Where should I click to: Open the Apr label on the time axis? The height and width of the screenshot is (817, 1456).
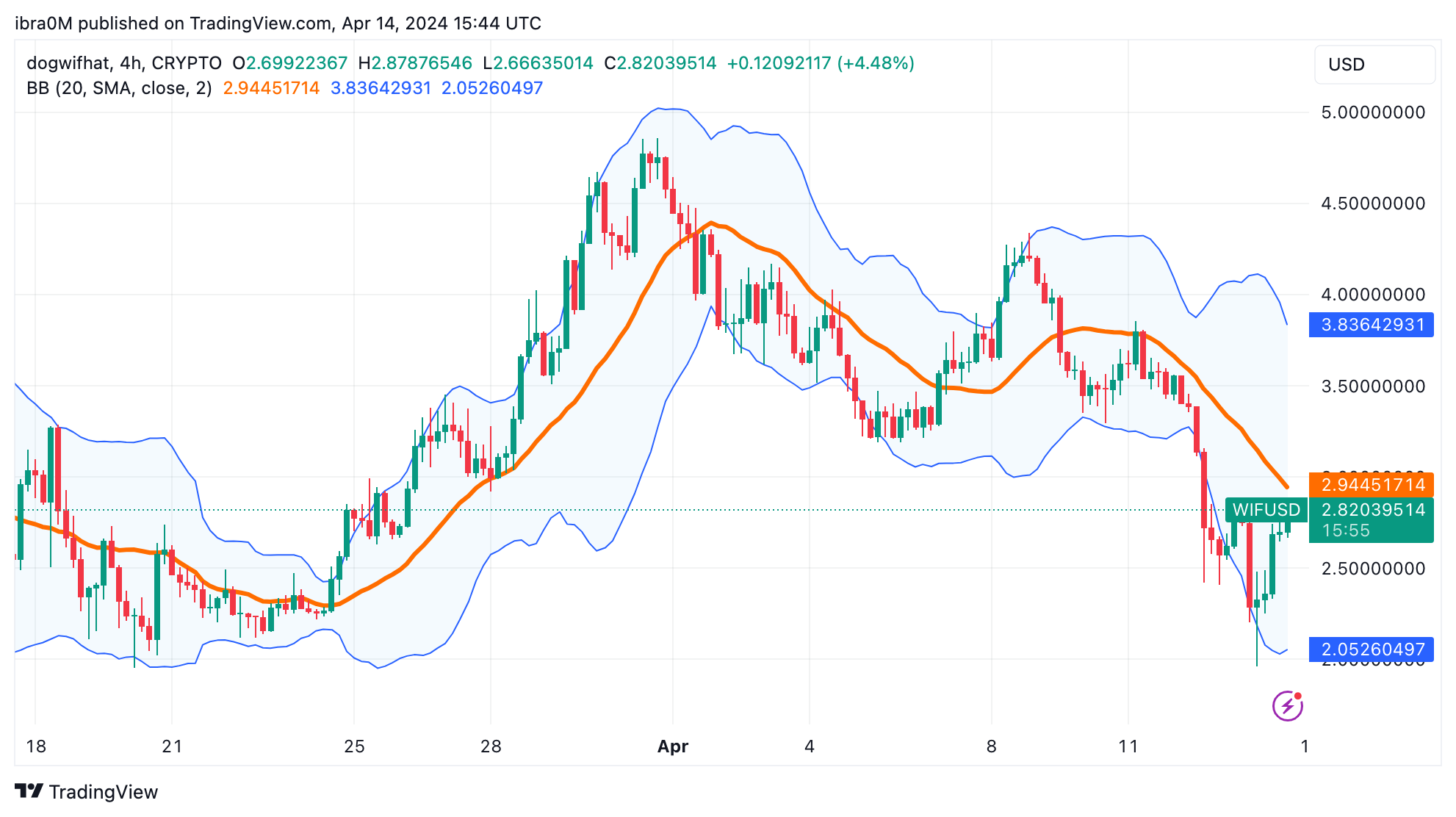[x=673, y=746]
